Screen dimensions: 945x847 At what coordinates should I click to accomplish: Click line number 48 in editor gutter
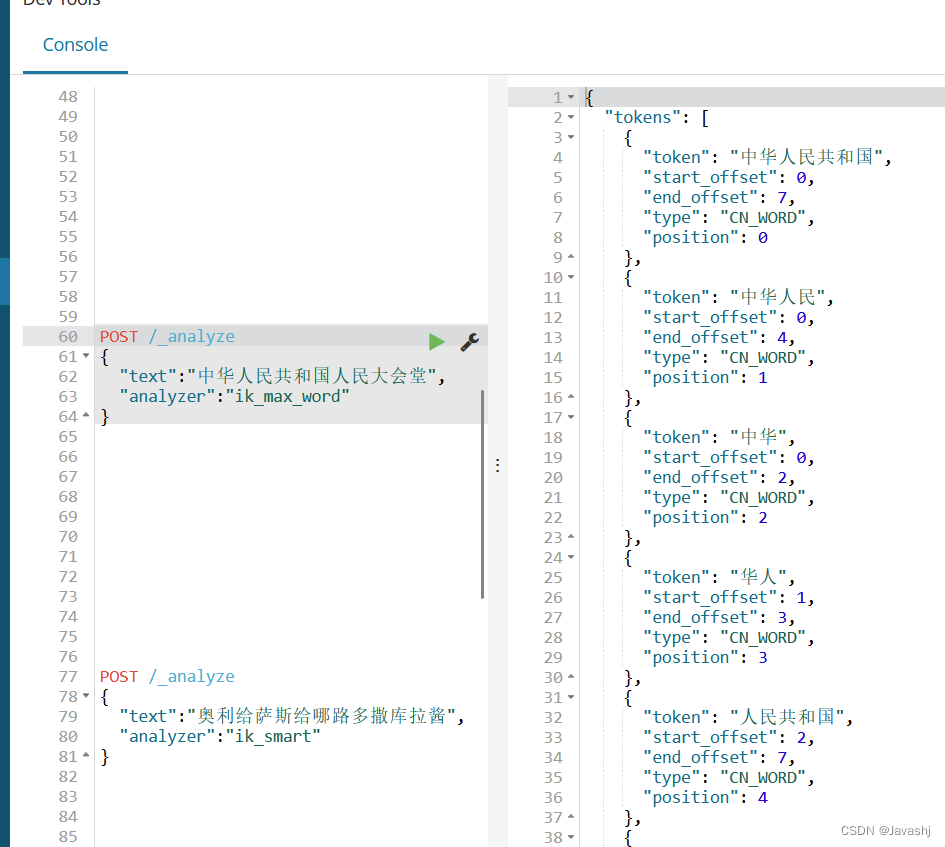[x=68, y=96]
